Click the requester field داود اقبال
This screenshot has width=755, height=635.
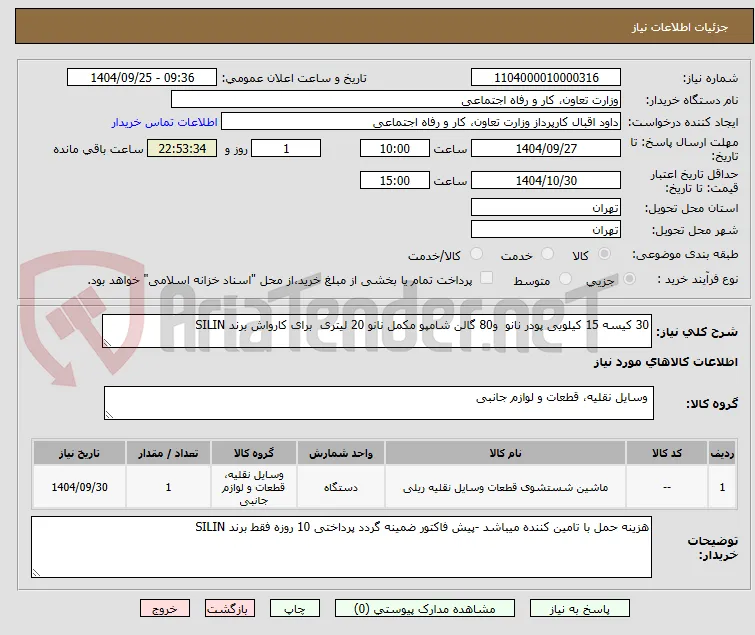click(421, 122)
